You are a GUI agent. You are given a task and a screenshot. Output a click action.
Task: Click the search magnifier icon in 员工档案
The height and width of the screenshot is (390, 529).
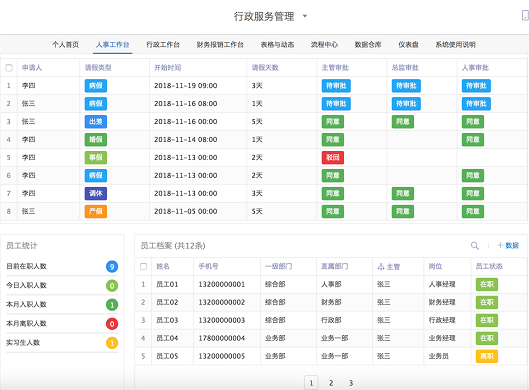[475, 246]
